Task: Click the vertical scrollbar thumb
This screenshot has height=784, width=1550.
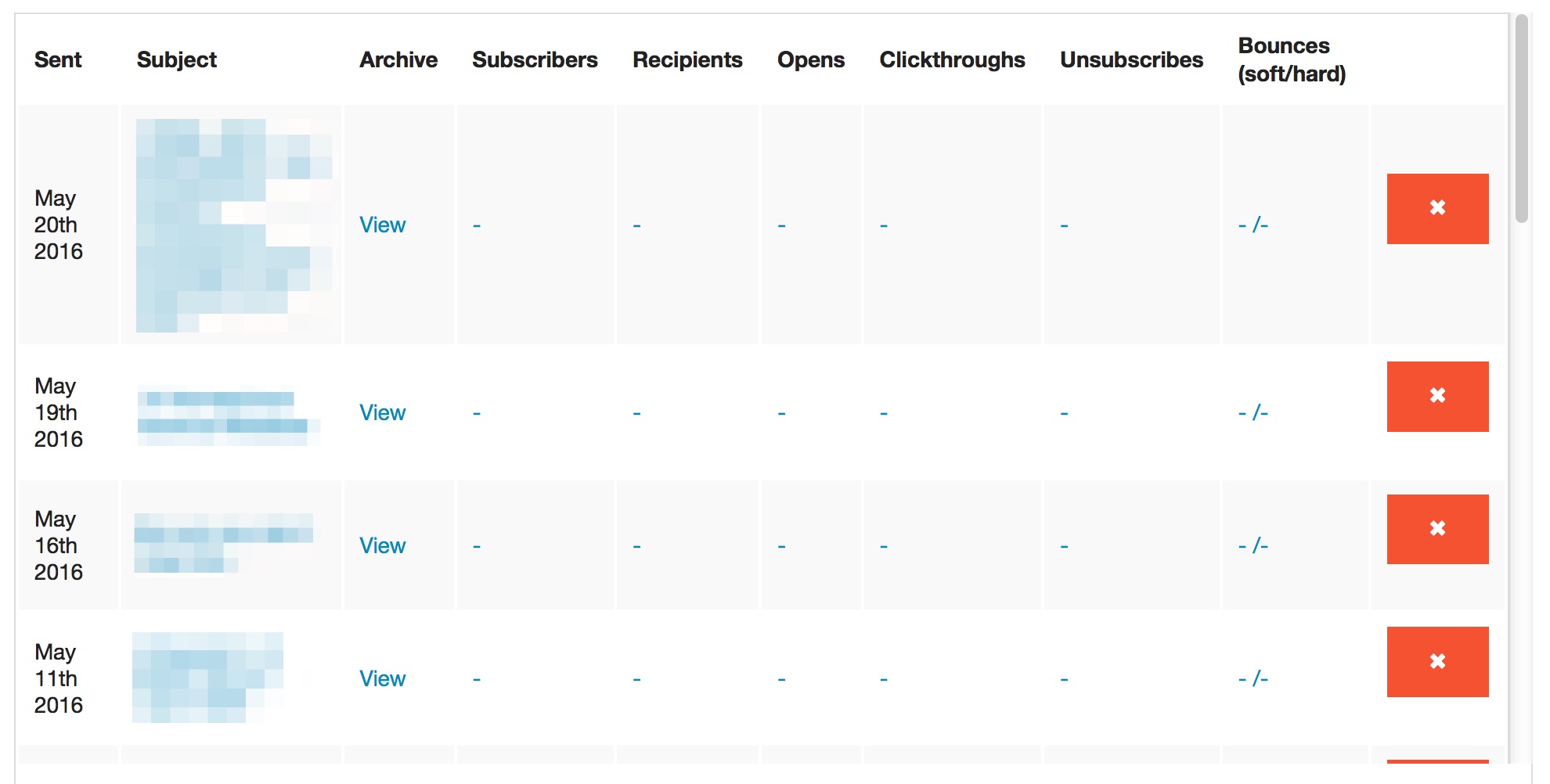Action: [x=1522, y=119]
